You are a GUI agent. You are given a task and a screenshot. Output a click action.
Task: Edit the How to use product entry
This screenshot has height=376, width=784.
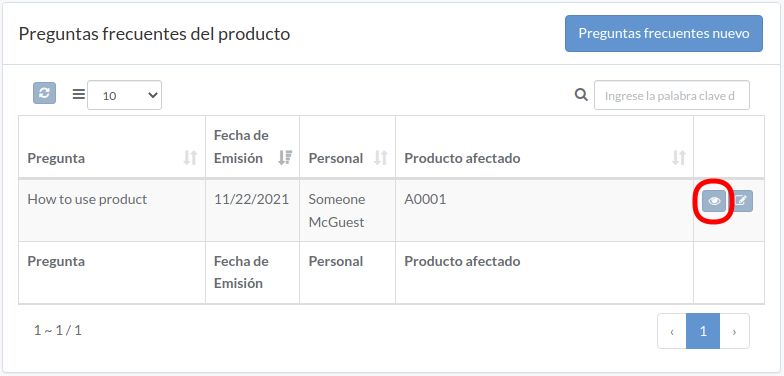point(741,201)
